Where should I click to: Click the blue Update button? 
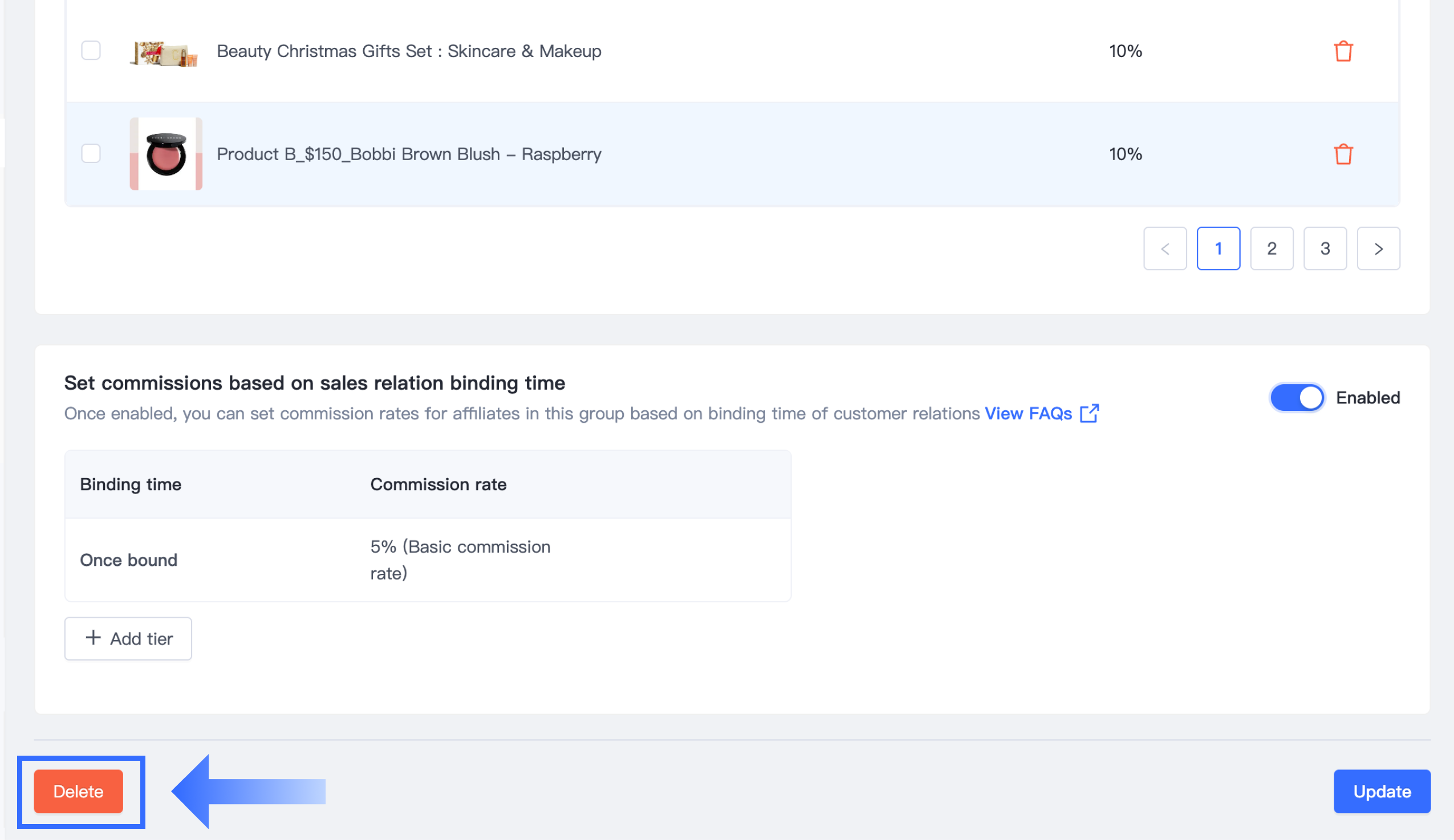1381,791
